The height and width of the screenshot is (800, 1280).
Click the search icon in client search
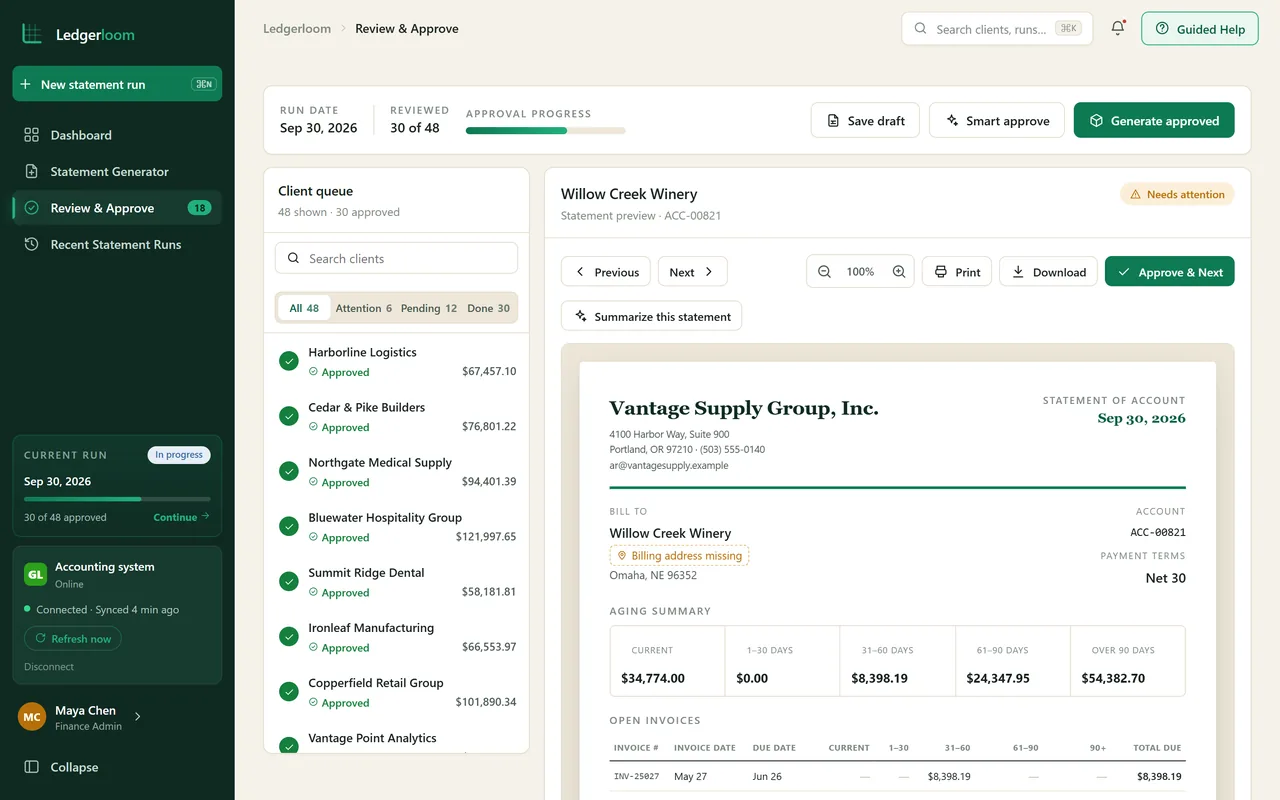coord(294,258)
